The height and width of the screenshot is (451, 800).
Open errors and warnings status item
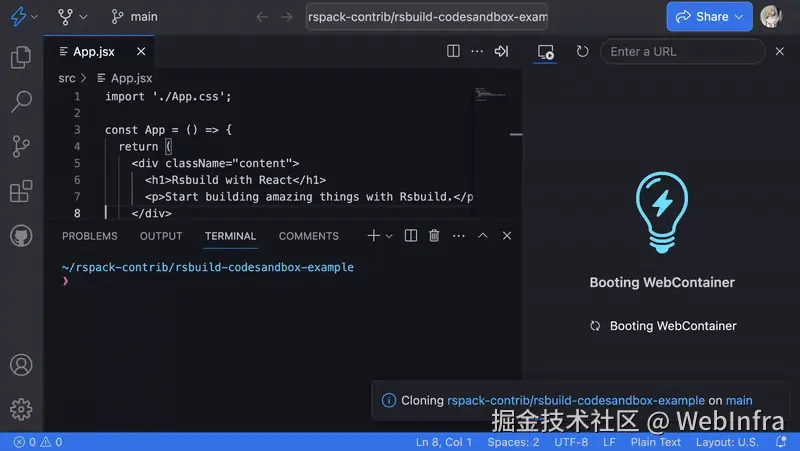[38, 442]
